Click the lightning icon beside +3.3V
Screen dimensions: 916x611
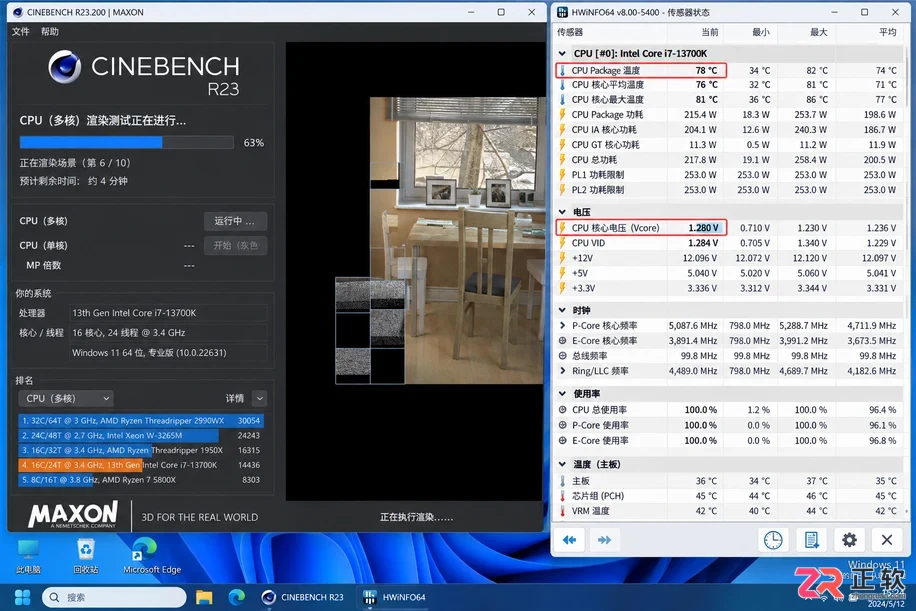[563, 288]
